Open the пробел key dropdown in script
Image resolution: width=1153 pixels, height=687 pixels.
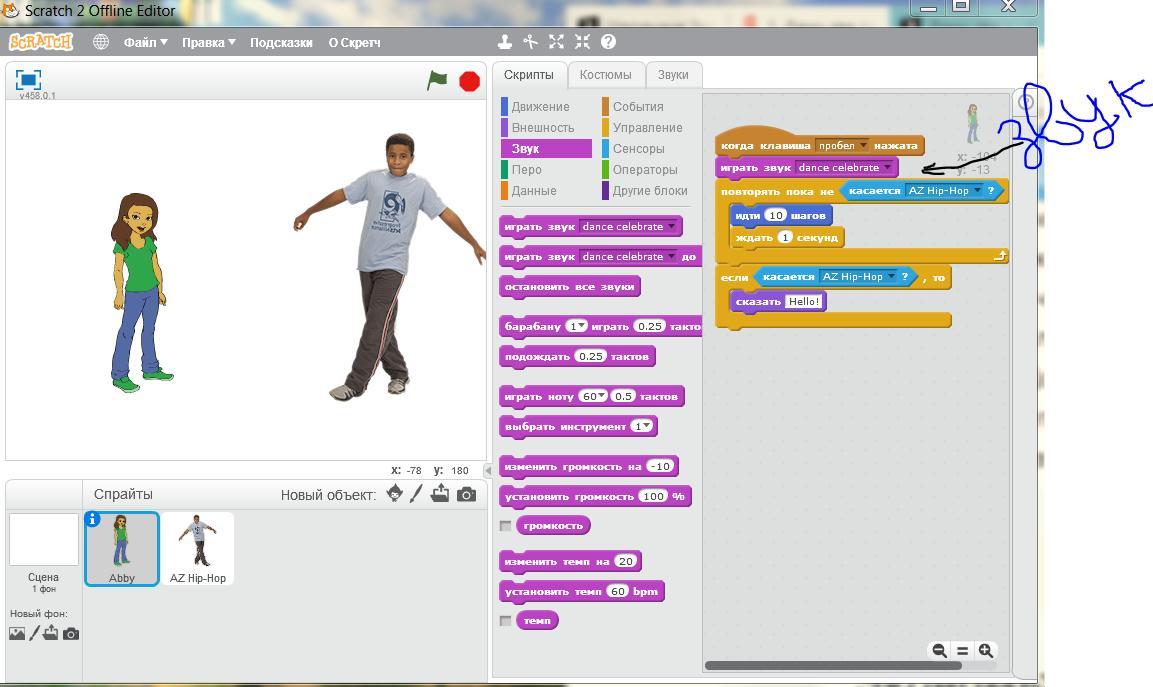point(864,146)
